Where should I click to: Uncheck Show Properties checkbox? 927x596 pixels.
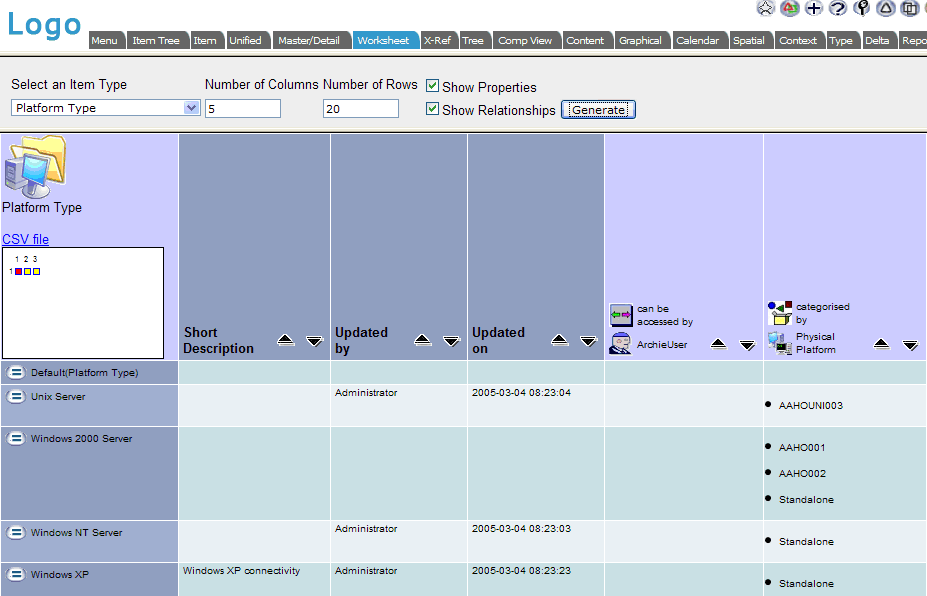click(x=433, y=87)
